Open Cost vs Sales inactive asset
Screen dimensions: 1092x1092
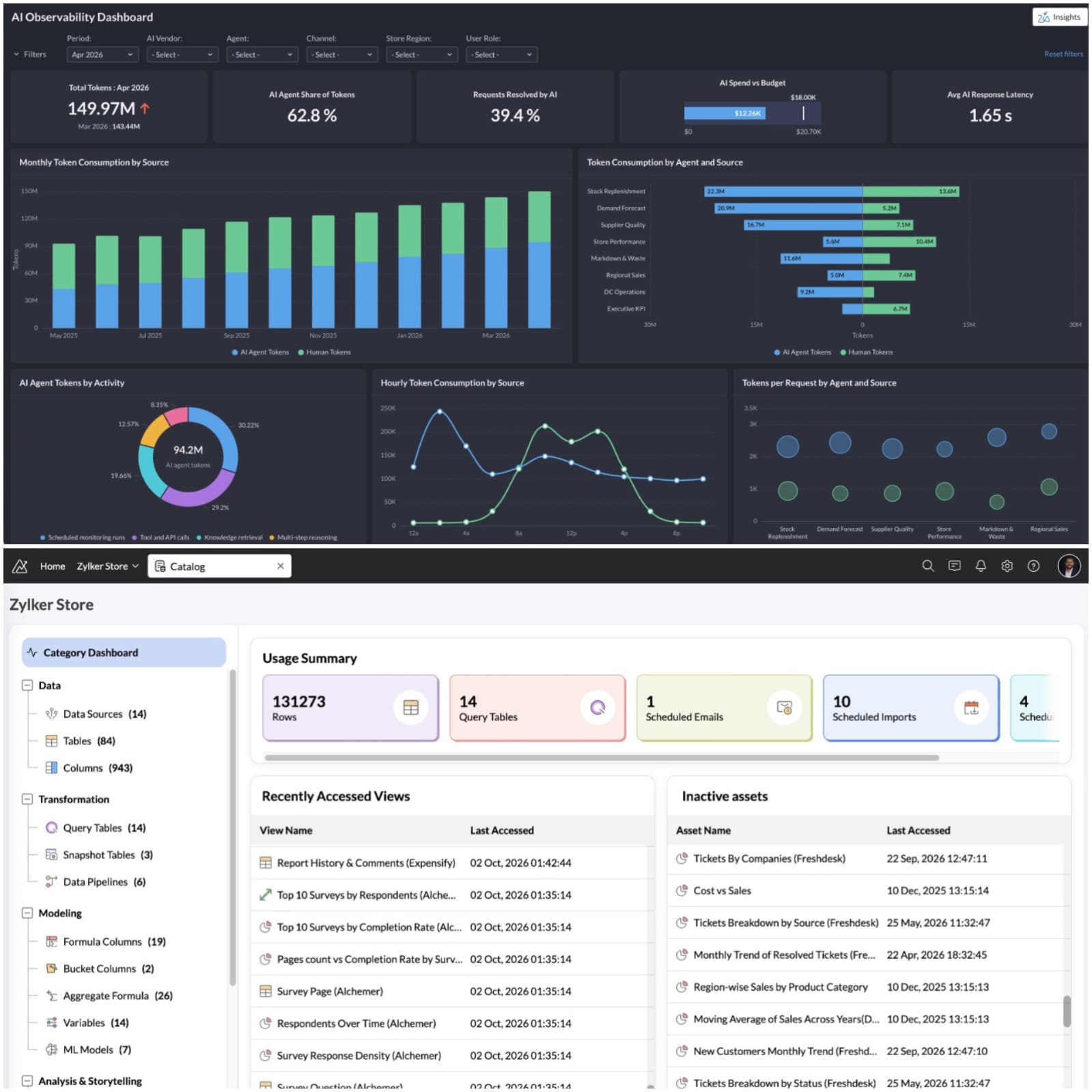coord(722,891)
